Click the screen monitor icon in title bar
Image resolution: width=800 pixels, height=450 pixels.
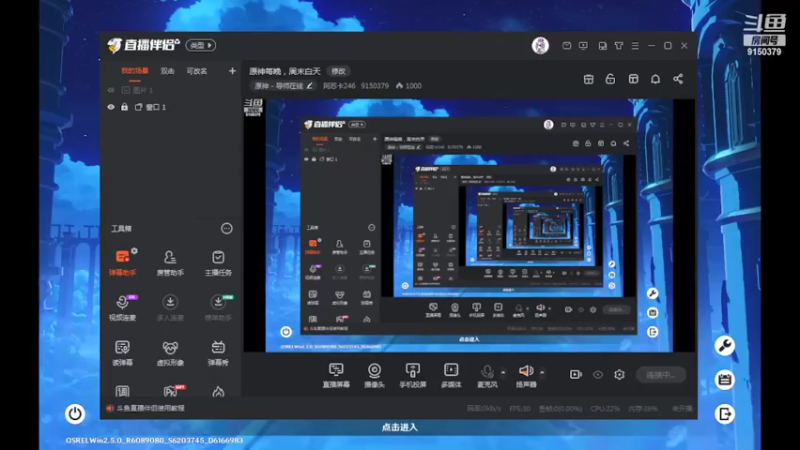(x=583, y=45)
